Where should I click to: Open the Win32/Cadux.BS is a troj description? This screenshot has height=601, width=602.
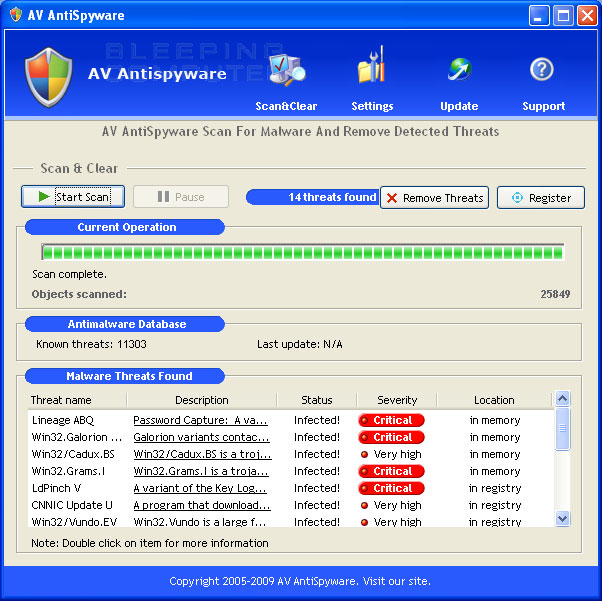(x=202, y=454)
